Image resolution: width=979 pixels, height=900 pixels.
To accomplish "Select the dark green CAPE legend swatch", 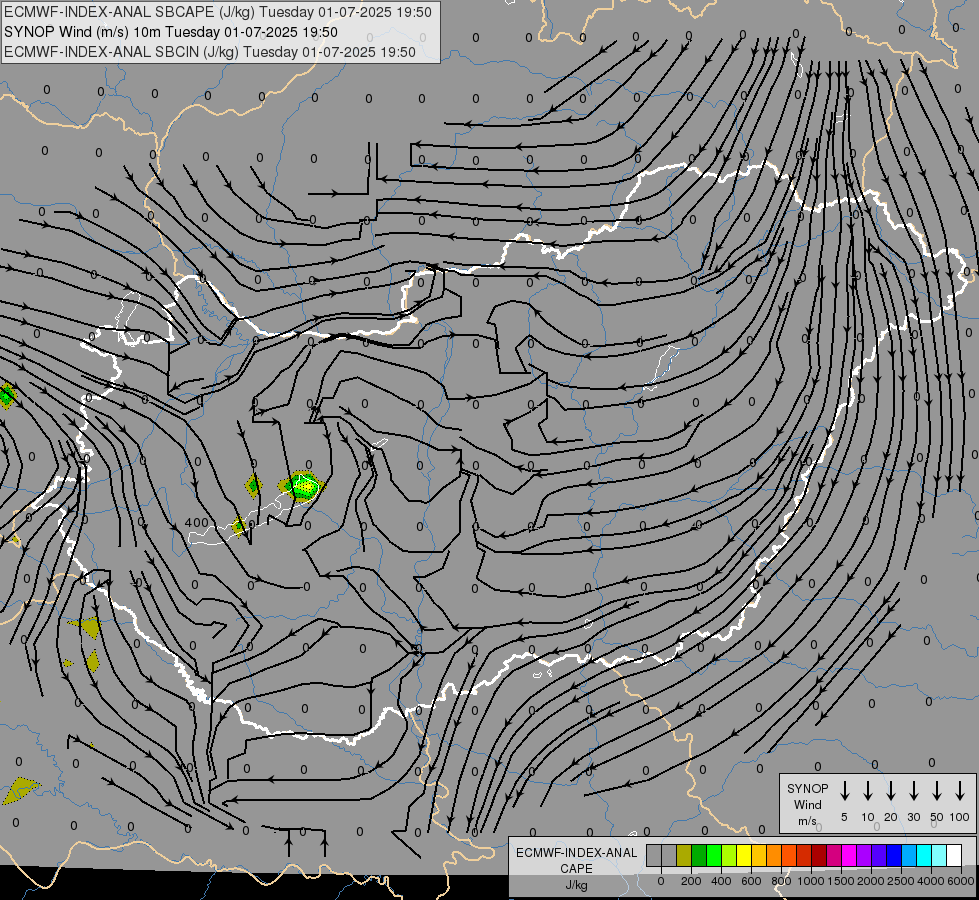I will [699, 855].
